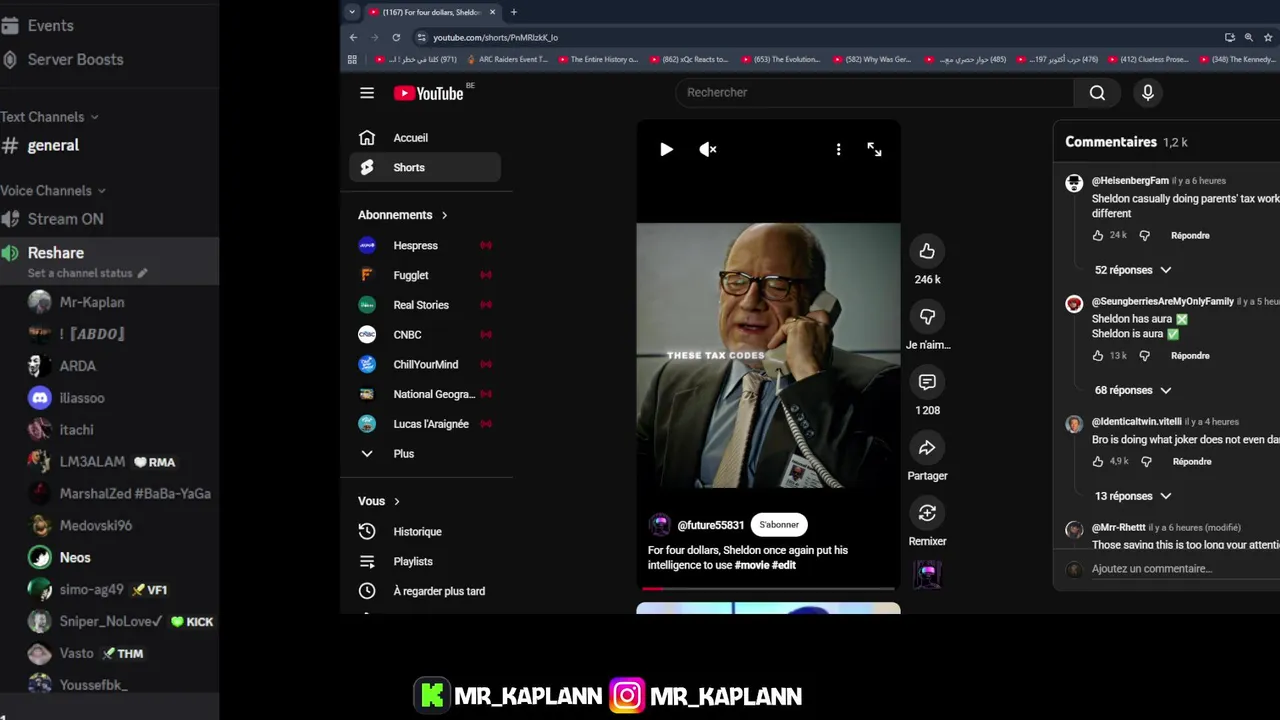Open Playlists in the sidebar
The height and width of the screenshot is (720, 1280).
pos(425,561)
